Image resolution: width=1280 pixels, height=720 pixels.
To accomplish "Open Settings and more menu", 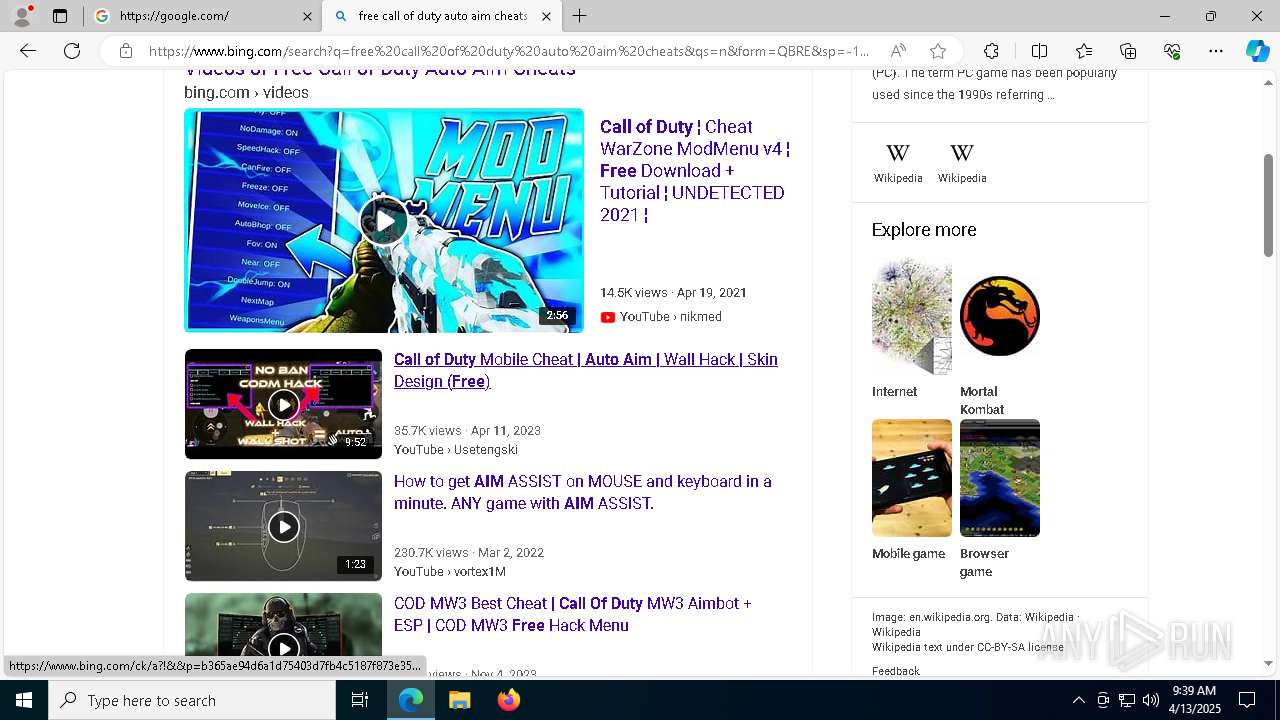I will (1216, 51).
